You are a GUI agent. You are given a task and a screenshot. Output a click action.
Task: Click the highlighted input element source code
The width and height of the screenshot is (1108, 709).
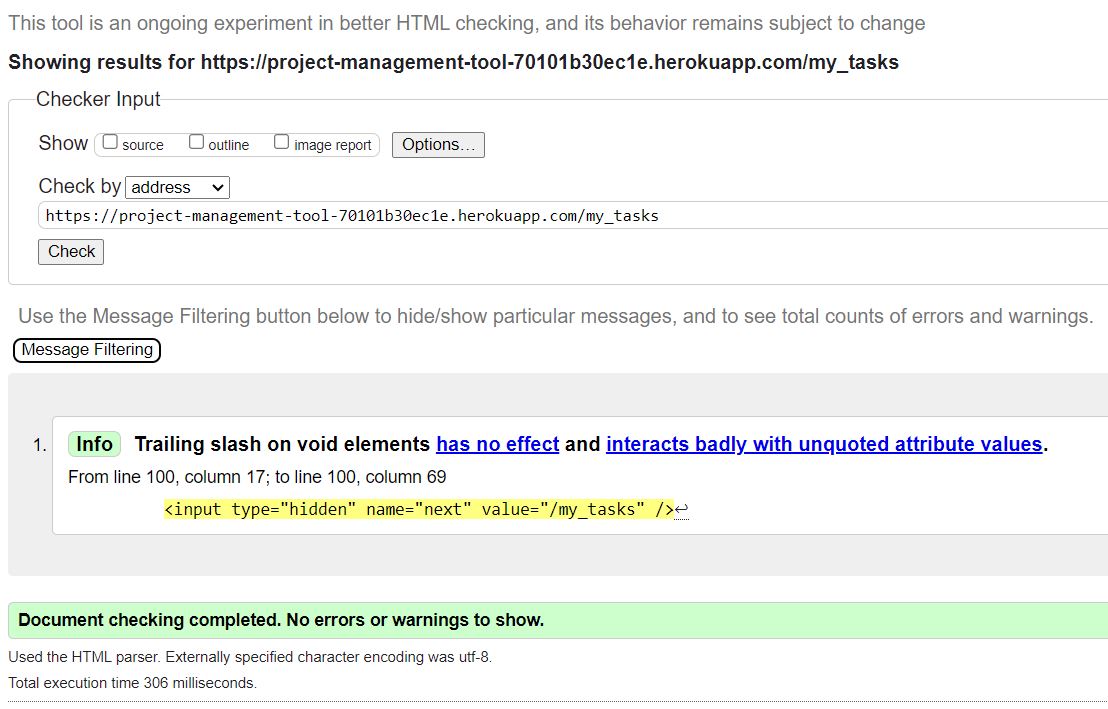[x=420, y=509]
